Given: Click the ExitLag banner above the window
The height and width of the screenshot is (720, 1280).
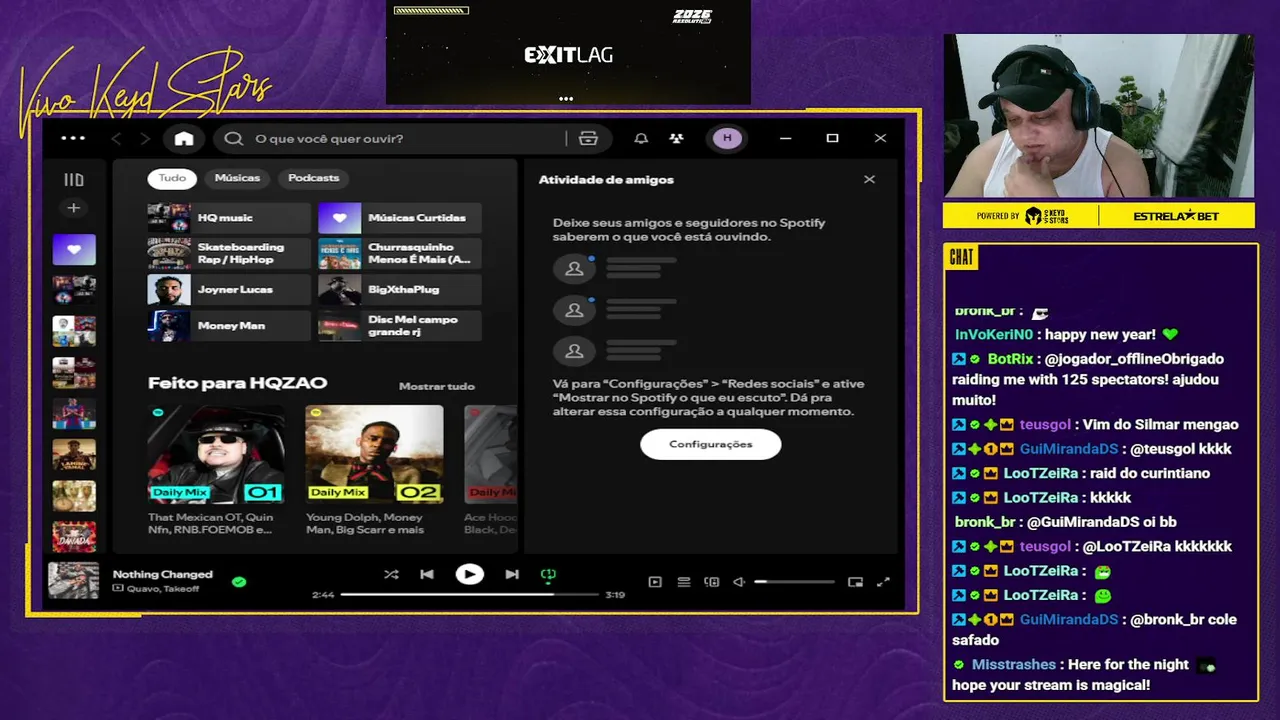Looking at the screenshot, I should coord(568,52).
